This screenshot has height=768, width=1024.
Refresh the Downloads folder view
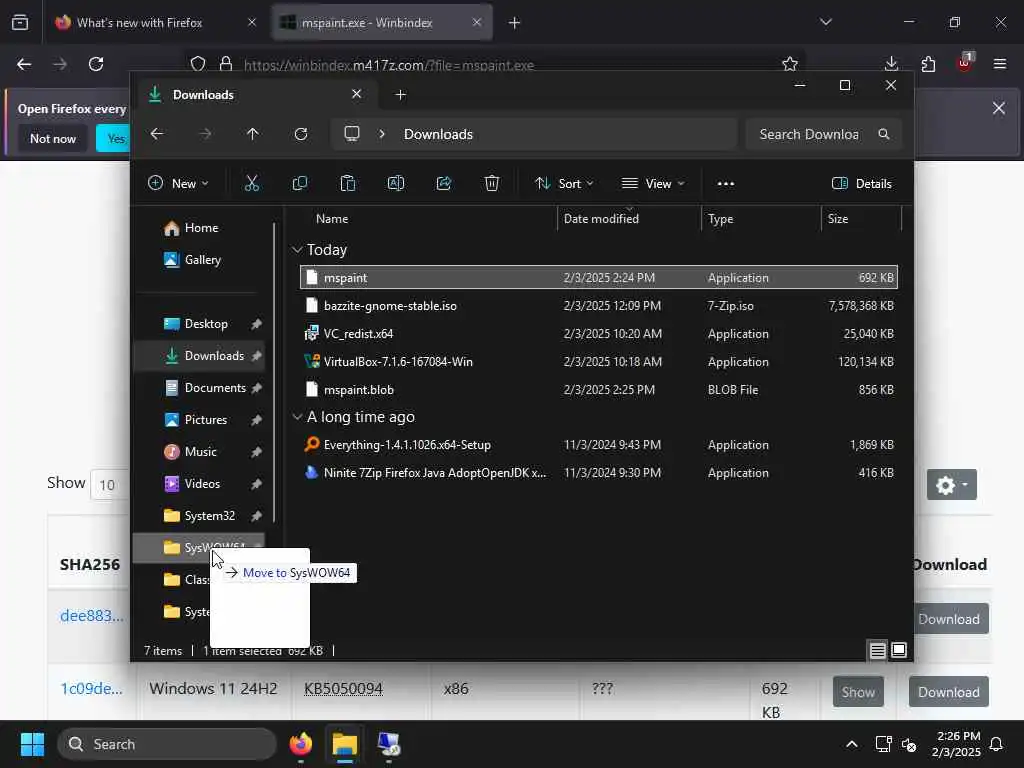tap(300, 134)
